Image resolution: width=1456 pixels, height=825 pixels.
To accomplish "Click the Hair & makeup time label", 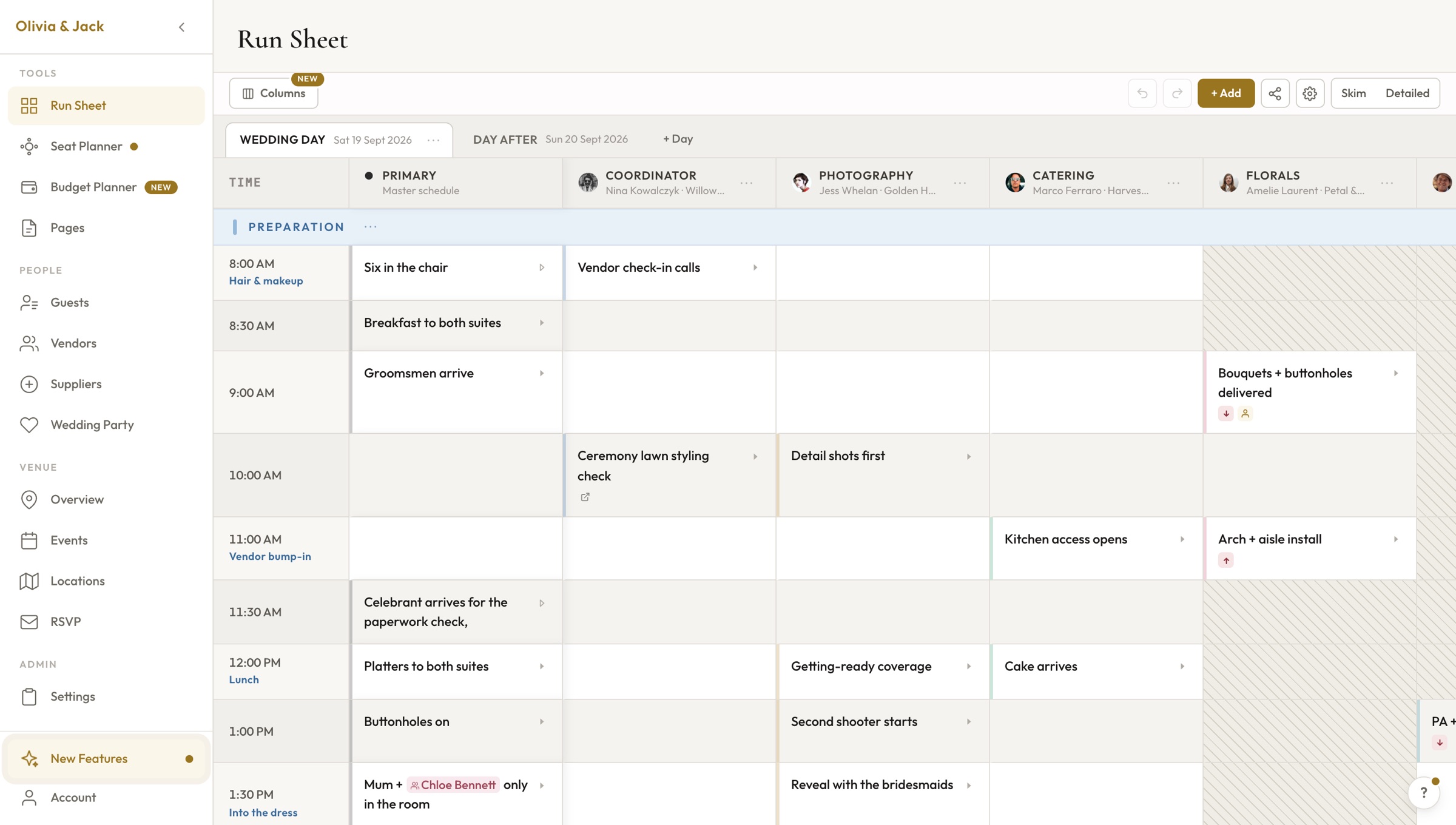I will click(266, 281).
